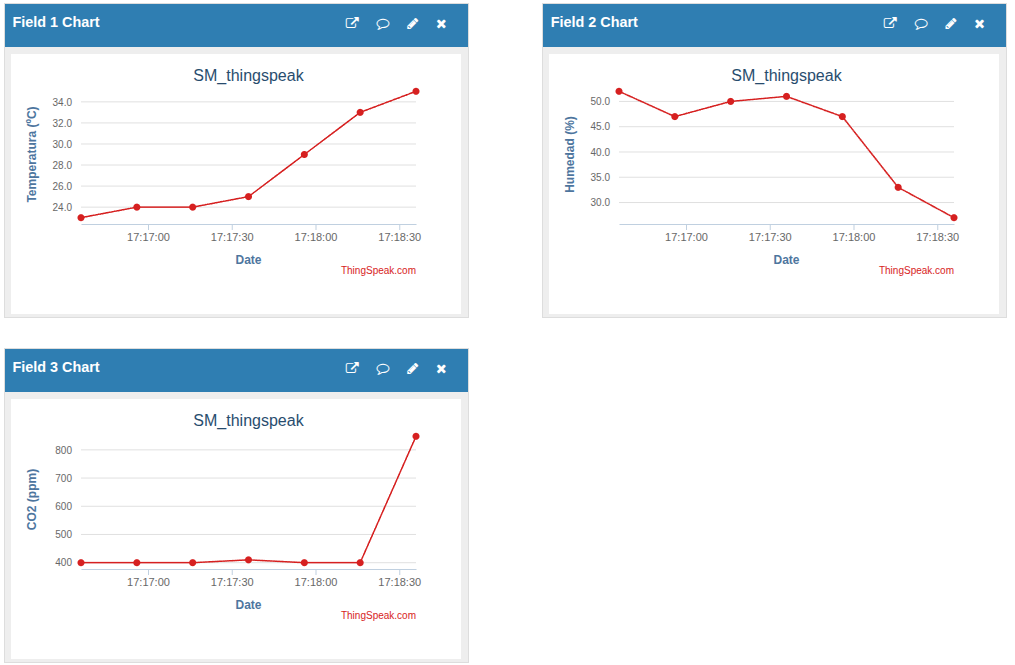Click comment icon on Field 2 Chart

pyautogui.click(x=920, y=24)
